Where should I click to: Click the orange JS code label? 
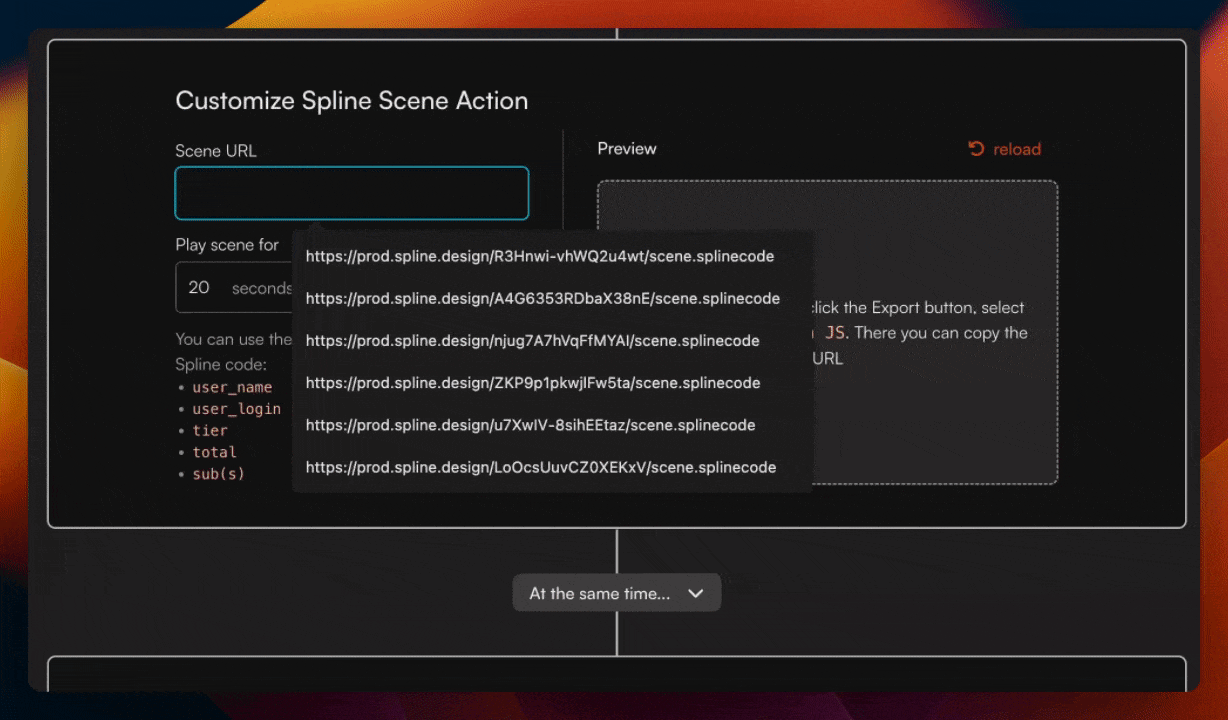[x=834, y=333]
